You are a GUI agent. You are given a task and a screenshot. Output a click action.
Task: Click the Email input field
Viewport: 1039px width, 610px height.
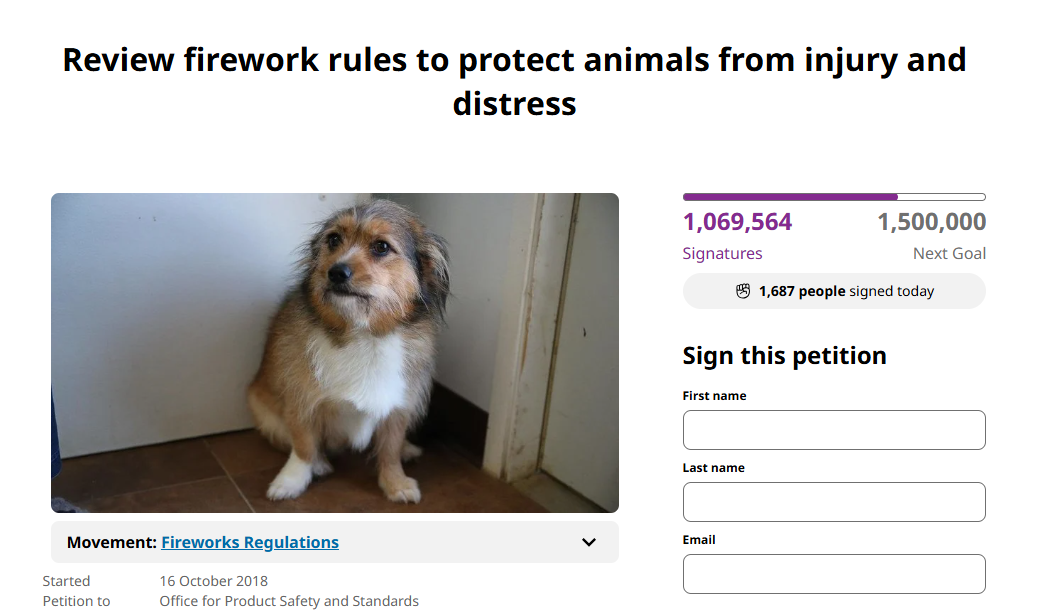coord(833,574)
